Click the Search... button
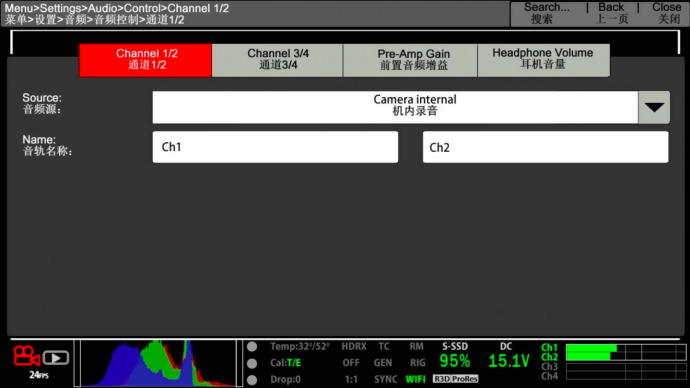The image size is (690, 388). pos(546,13)
